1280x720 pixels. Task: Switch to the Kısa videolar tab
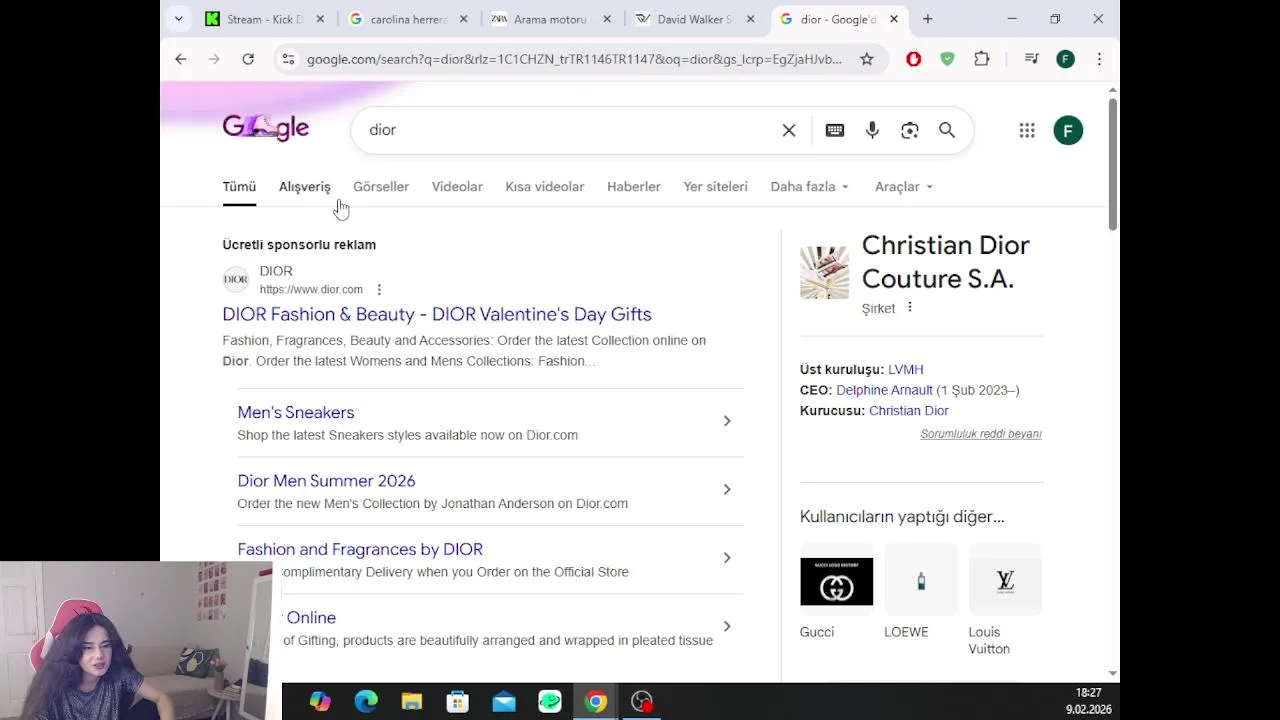545,187
